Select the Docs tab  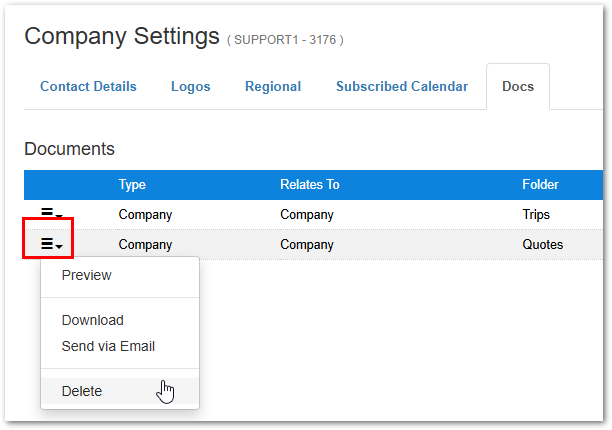pyautogui.click(x=518, y=86)
